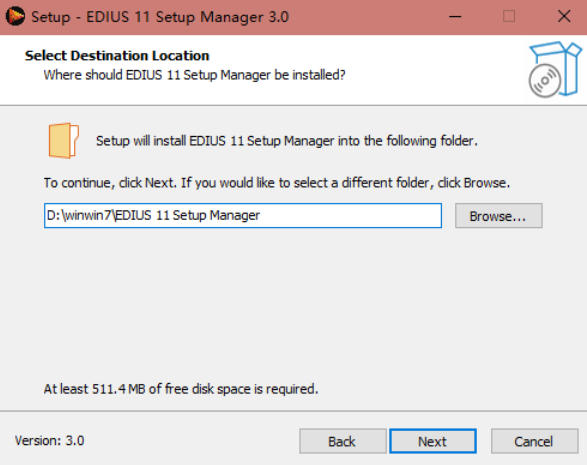Click the 511.4 MB disk space notice
This screenshot has height=465, width=587.
click(181, 389)
